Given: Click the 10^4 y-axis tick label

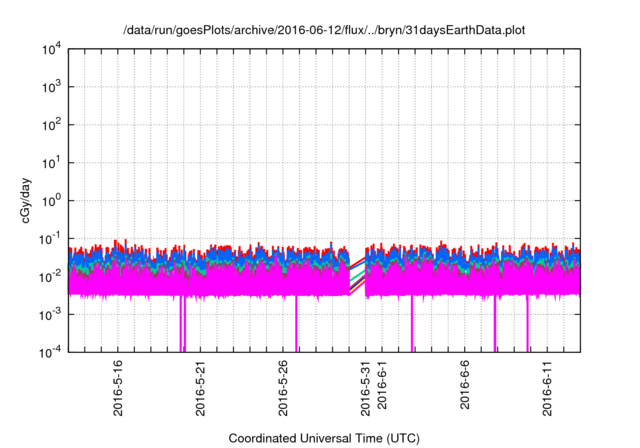Looking at the screenshot, I should click(51, 49).
